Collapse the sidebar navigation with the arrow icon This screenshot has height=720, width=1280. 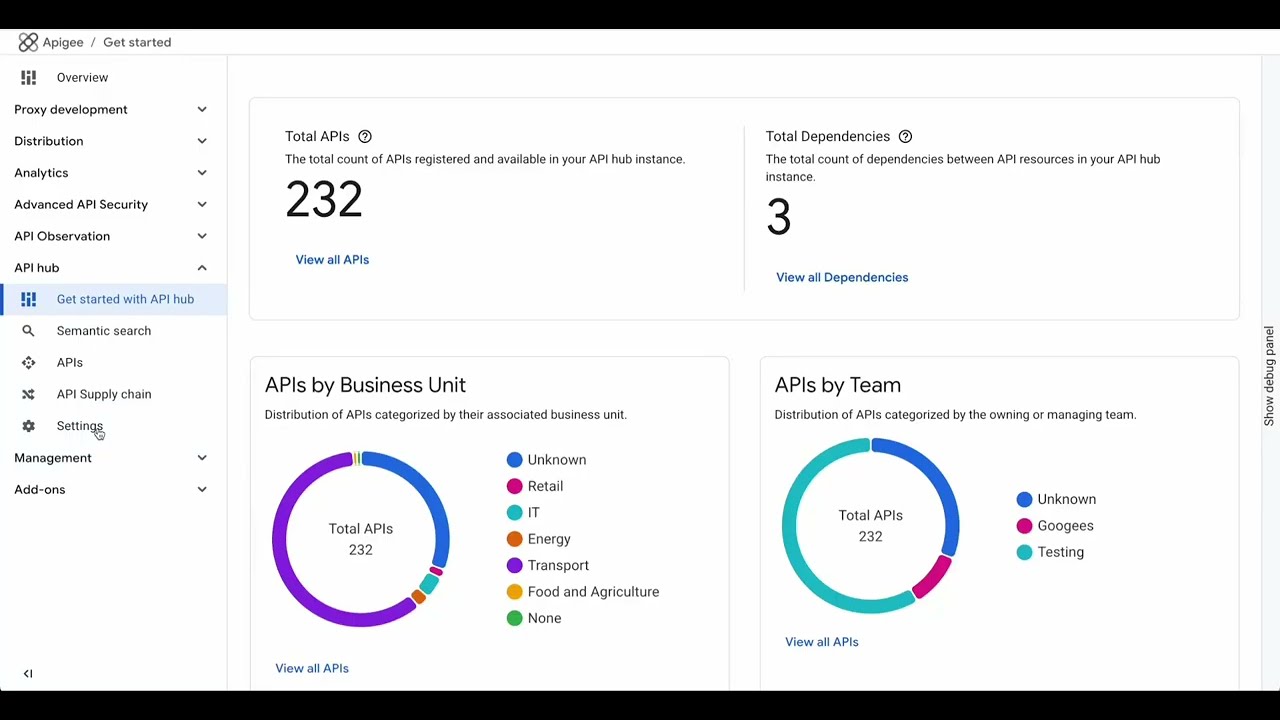28,674
